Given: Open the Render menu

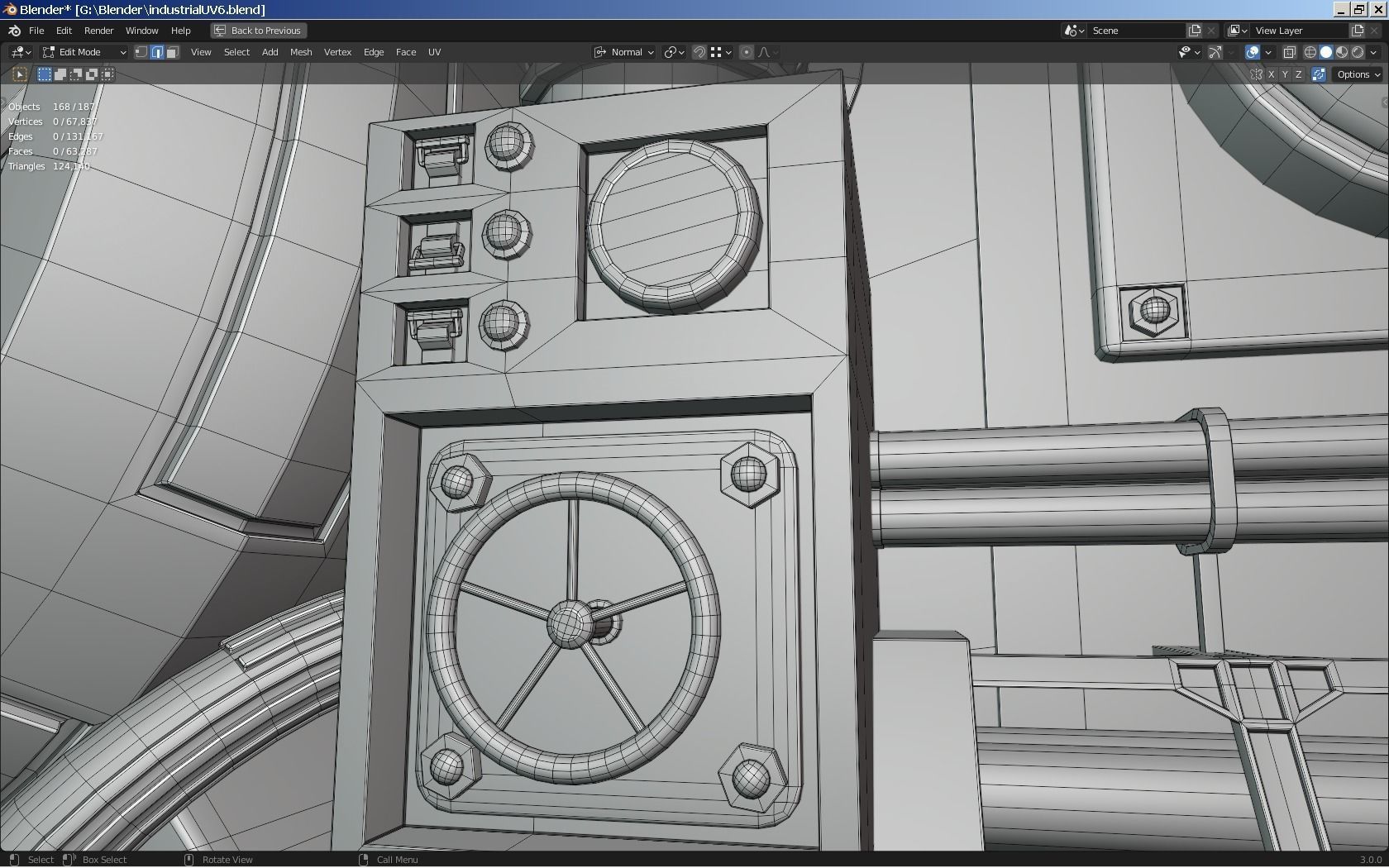Looking at the screenshot, I should click(x=99, y=31).
